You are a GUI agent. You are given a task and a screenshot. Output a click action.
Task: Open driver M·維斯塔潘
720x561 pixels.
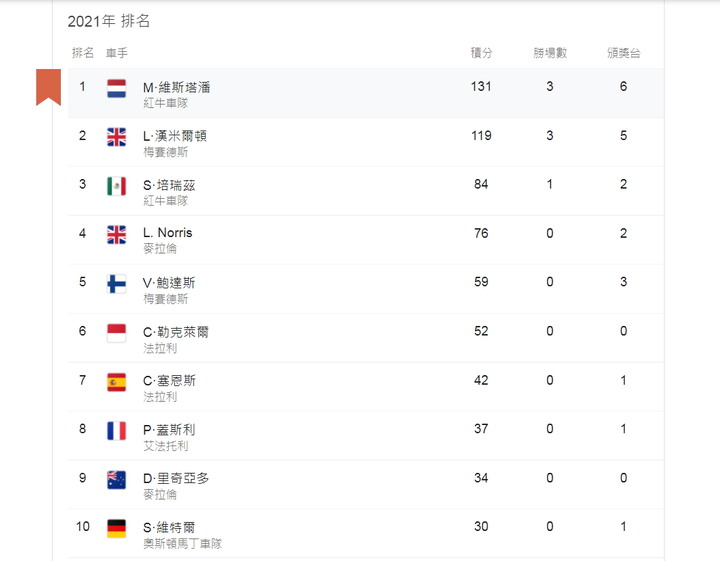177,87
